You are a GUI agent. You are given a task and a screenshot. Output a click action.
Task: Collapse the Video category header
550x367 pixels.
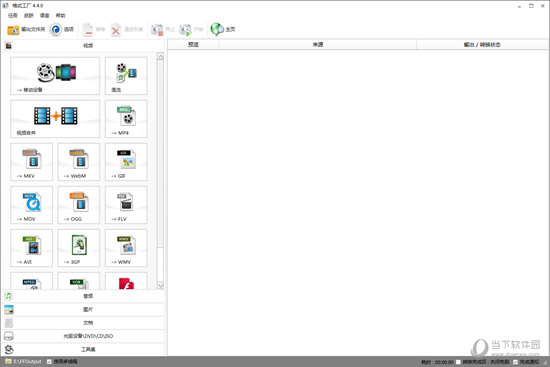[x=84, y=46]
